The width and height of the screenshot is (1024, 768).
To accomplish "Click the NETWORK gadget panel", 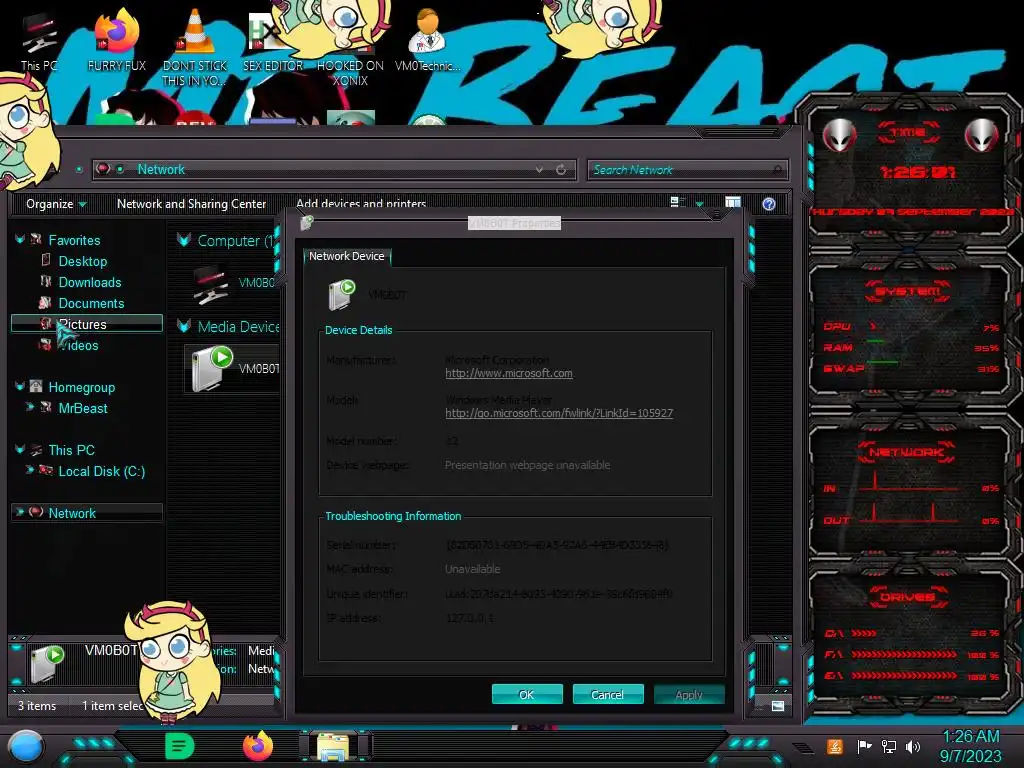I will [910, 487].
